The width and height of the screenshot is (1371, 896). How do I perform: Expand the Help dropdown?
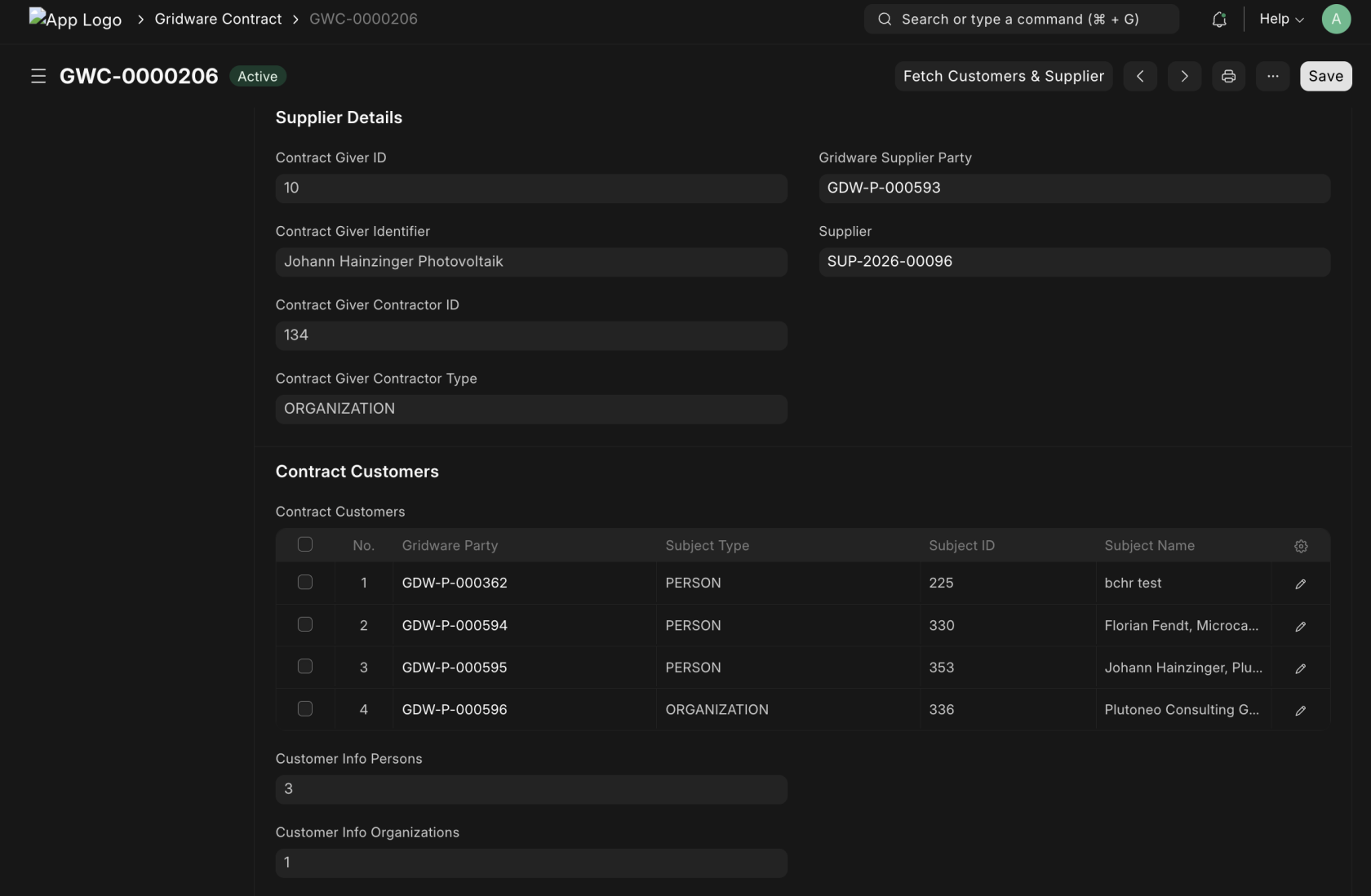point(1281,19)
